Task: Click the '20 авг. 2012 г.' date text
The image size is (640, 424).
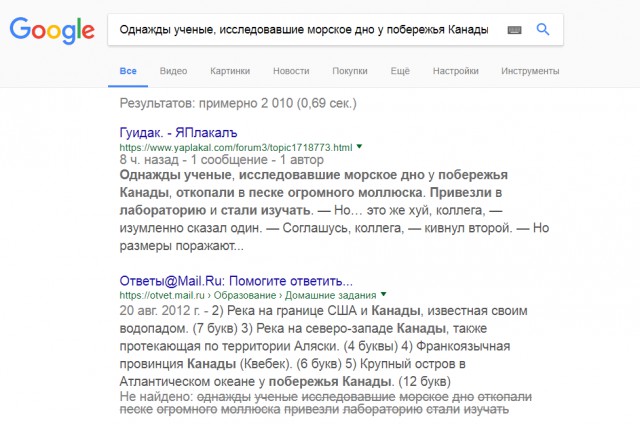Action: pyautogui.click(x=160, y=311)
